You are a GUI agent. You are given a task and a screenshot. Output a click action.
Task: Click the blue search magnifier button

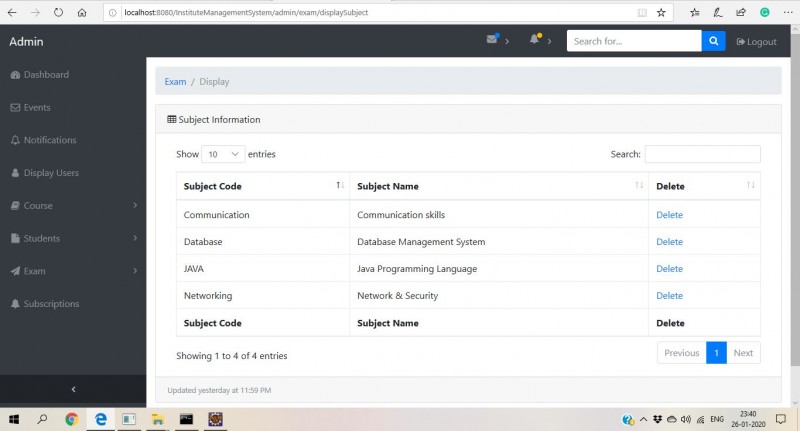(x=713, y=41)
